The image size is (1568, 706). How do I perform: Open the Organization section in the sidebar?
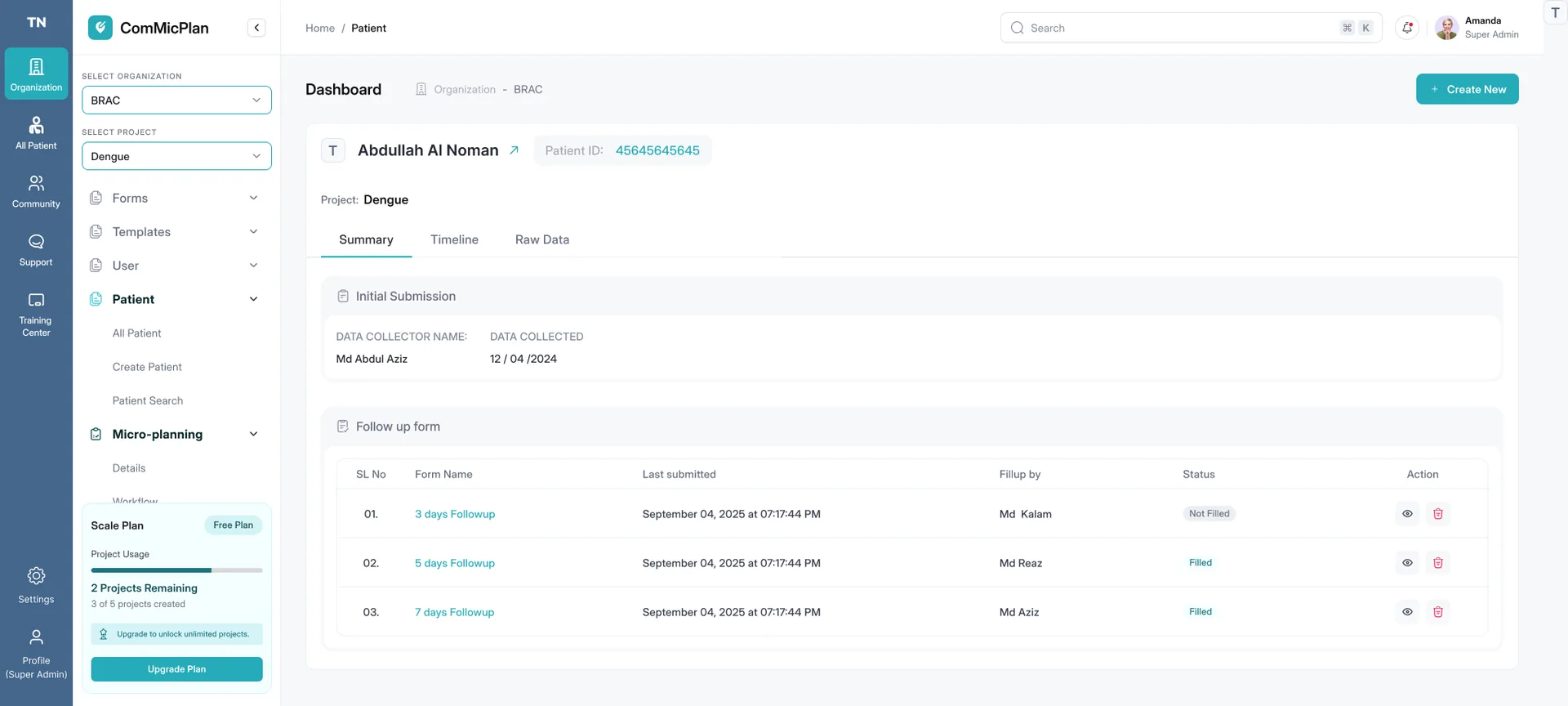point(36,74)
